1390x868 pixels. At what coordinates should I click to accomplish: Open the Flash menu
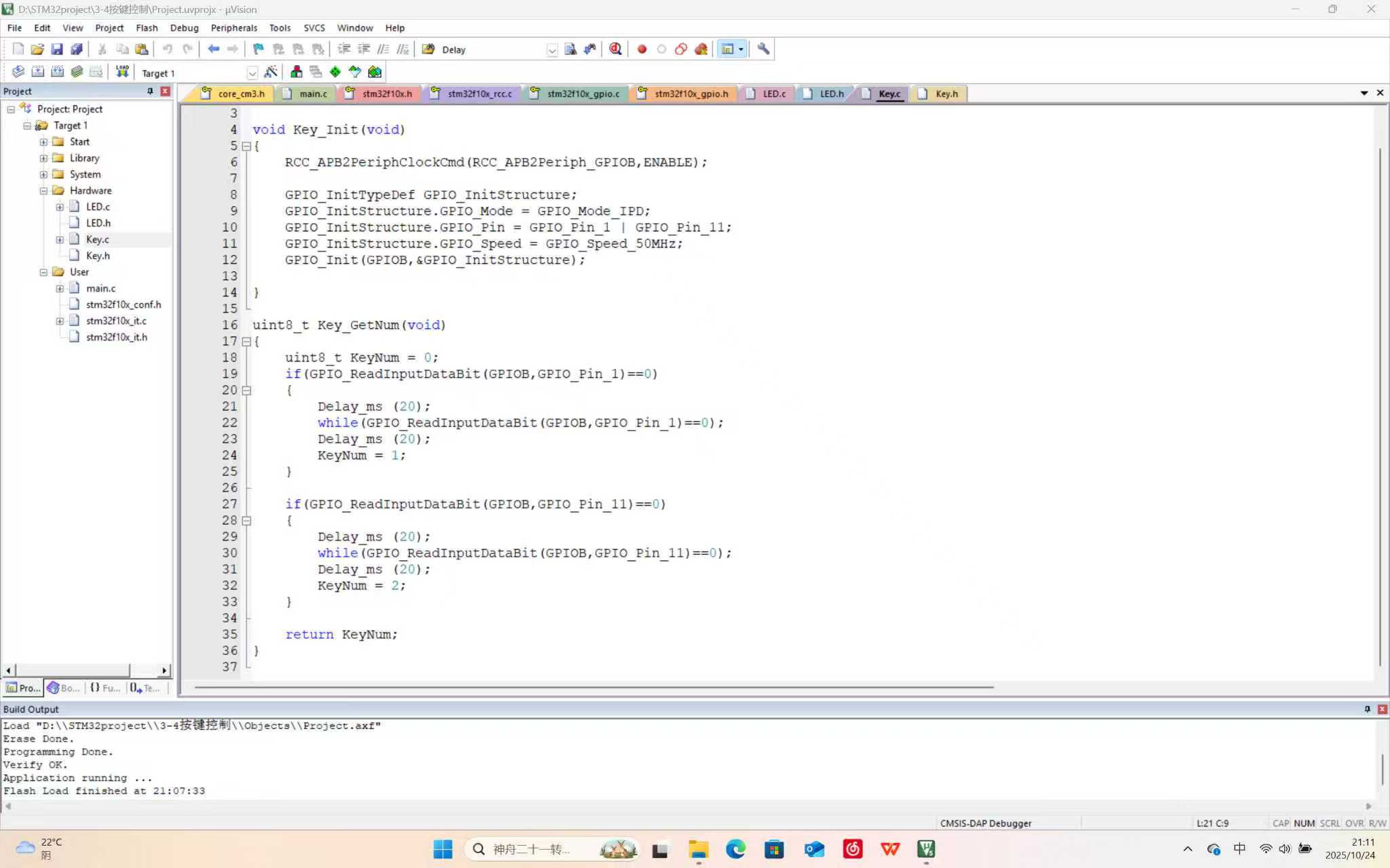point(147,28)
